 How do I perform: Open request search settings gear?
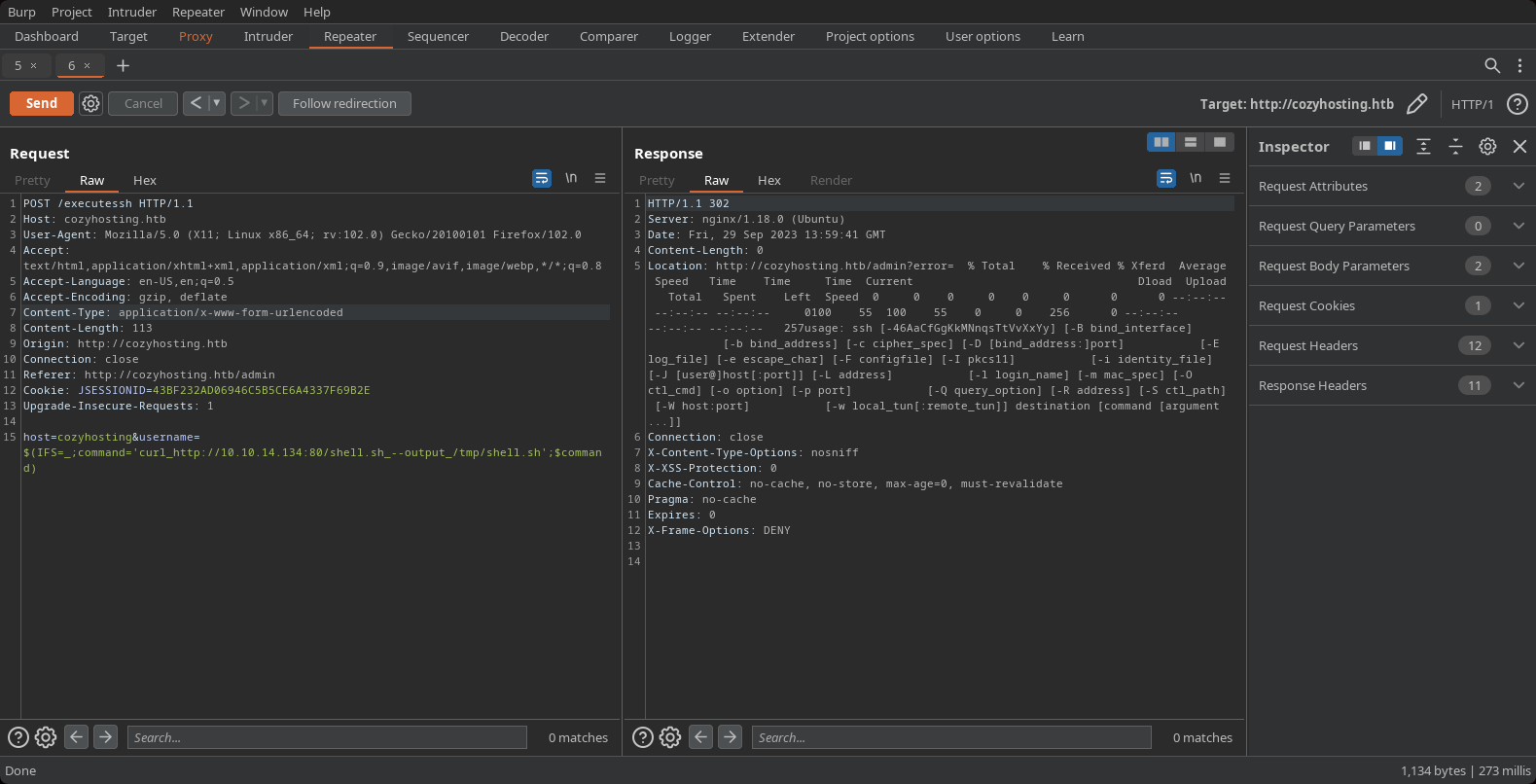click(46, 737)
